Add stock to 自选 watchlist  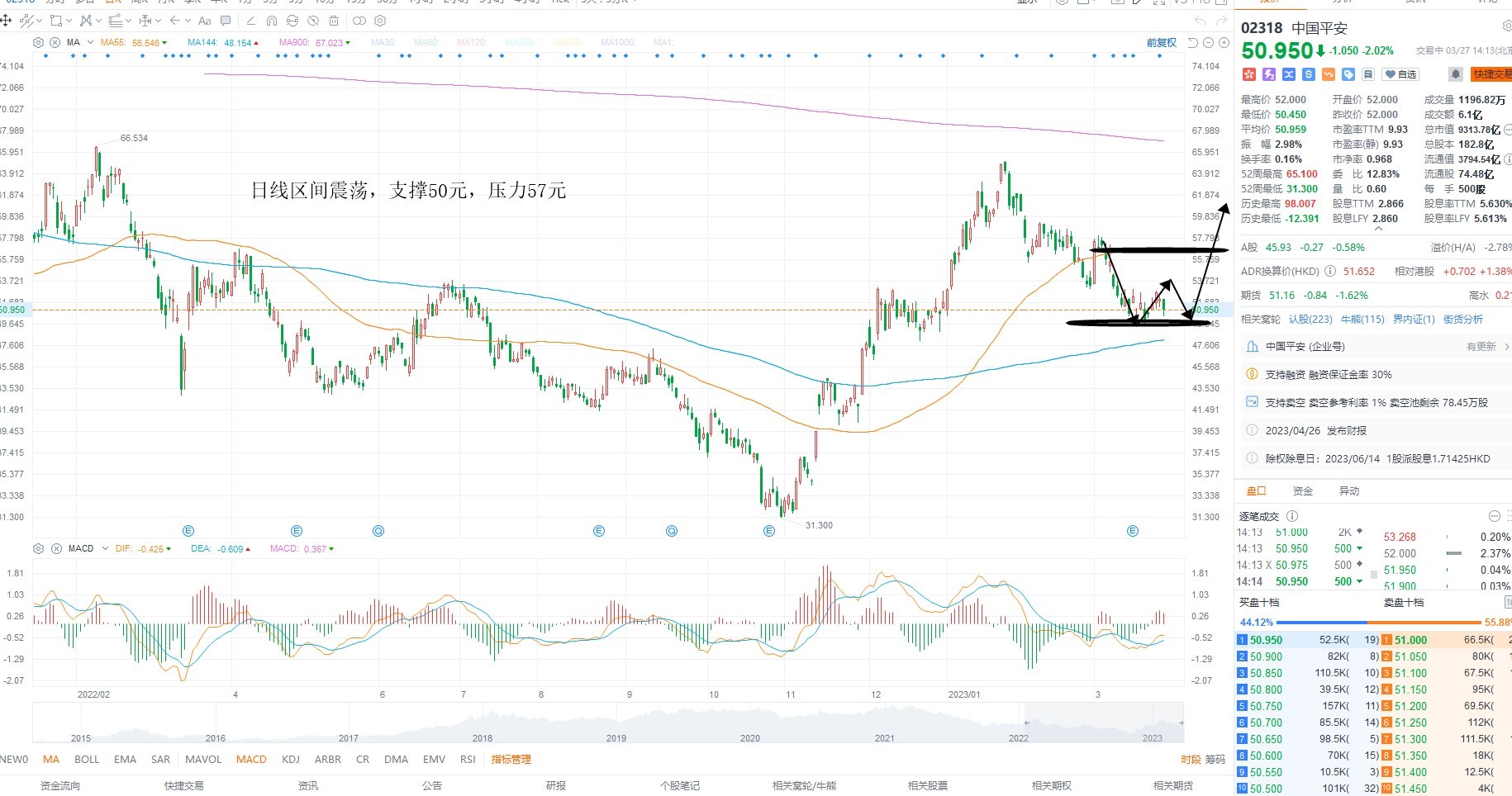click(1400, 74)
